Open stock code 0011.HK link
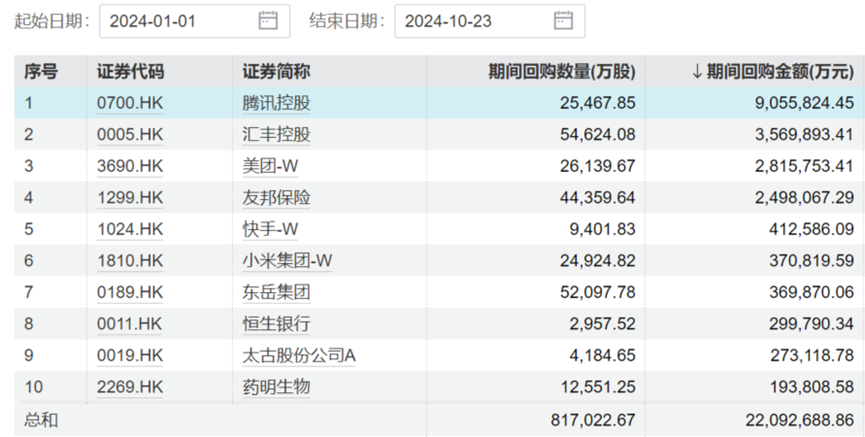865x437 pixels. (x=130, y=323)
